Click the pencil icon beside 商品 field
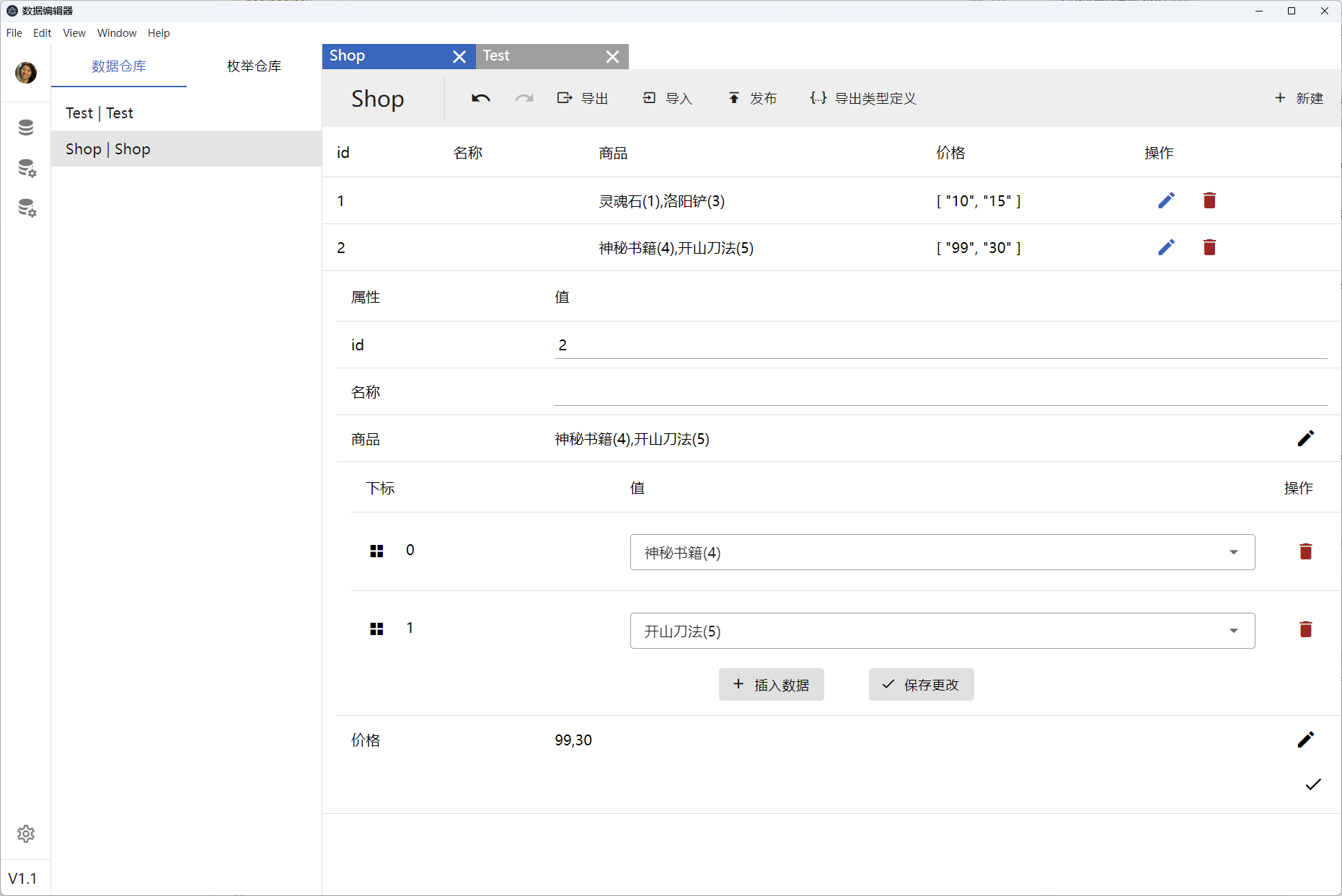Screen dimensions: 1342x896 (x=1305, y=438)
